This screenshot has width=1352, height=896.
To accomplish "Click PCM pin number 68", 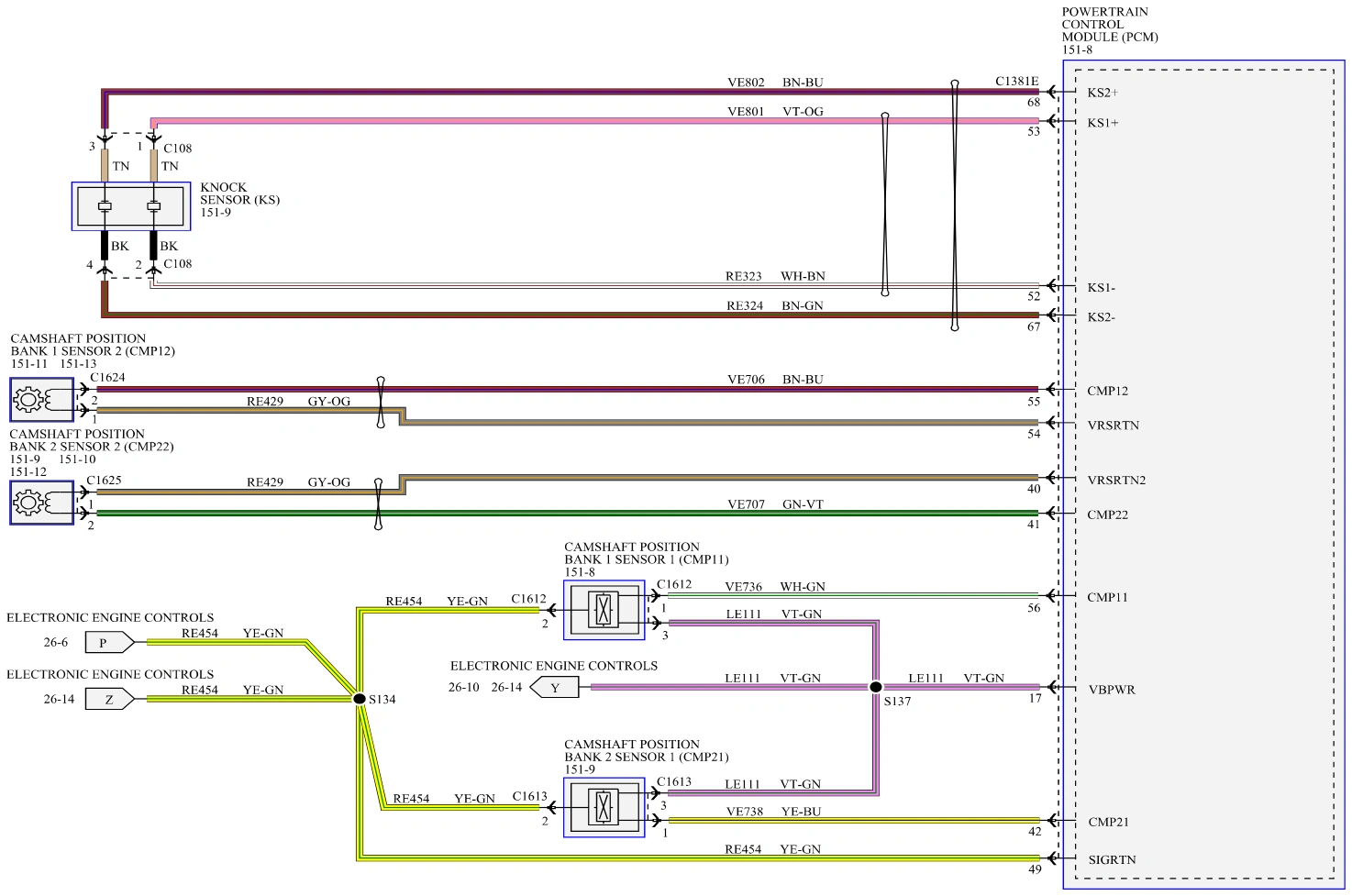I will pyautogui.click(x=1034, y=103).
